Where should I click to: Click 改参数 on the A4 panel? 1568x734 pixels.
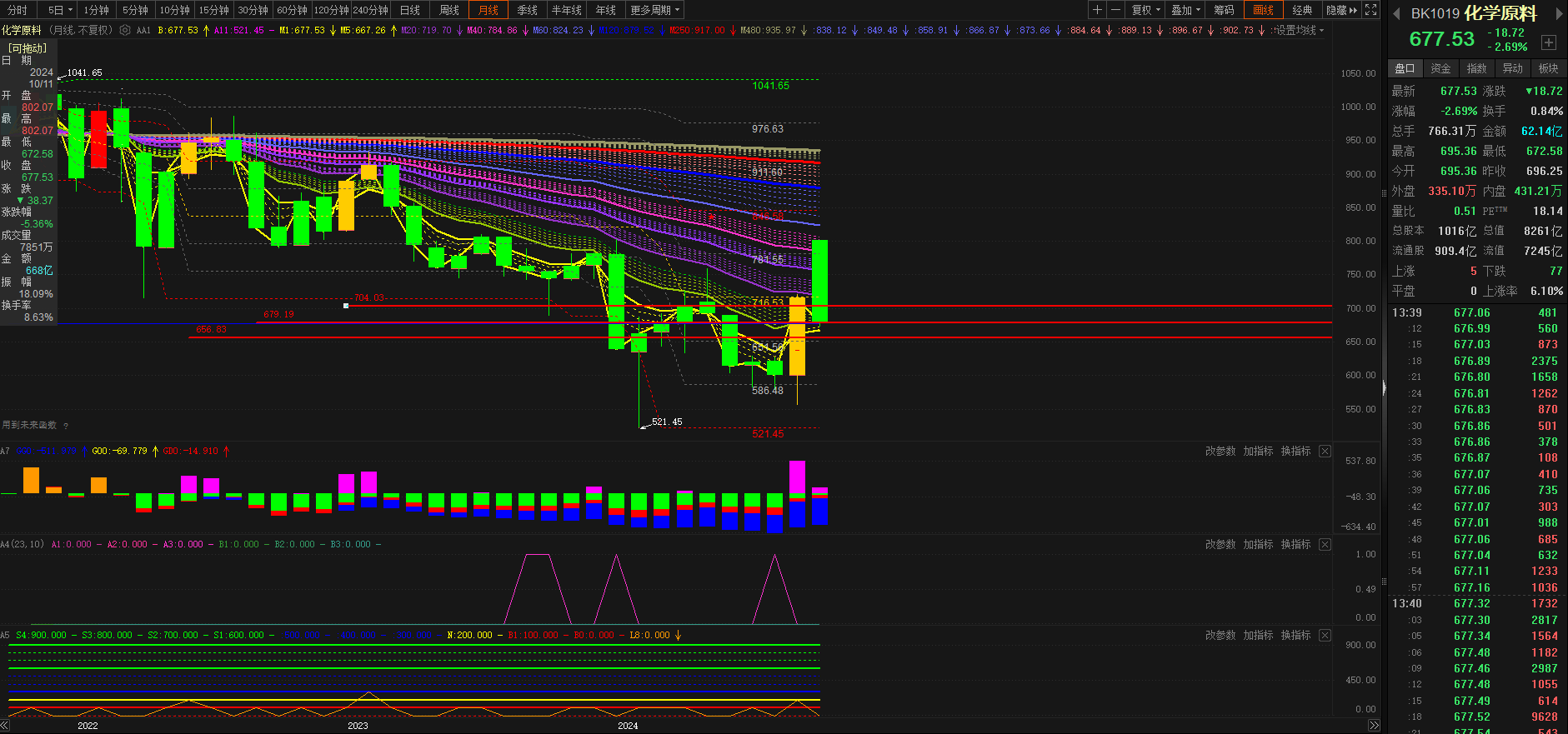(1220, 544)
